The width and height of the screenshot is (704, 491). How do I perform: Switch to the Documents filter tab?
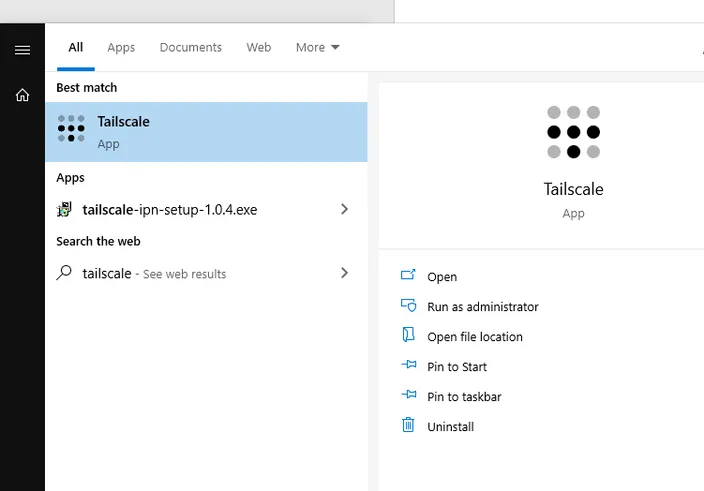point(191,47)
